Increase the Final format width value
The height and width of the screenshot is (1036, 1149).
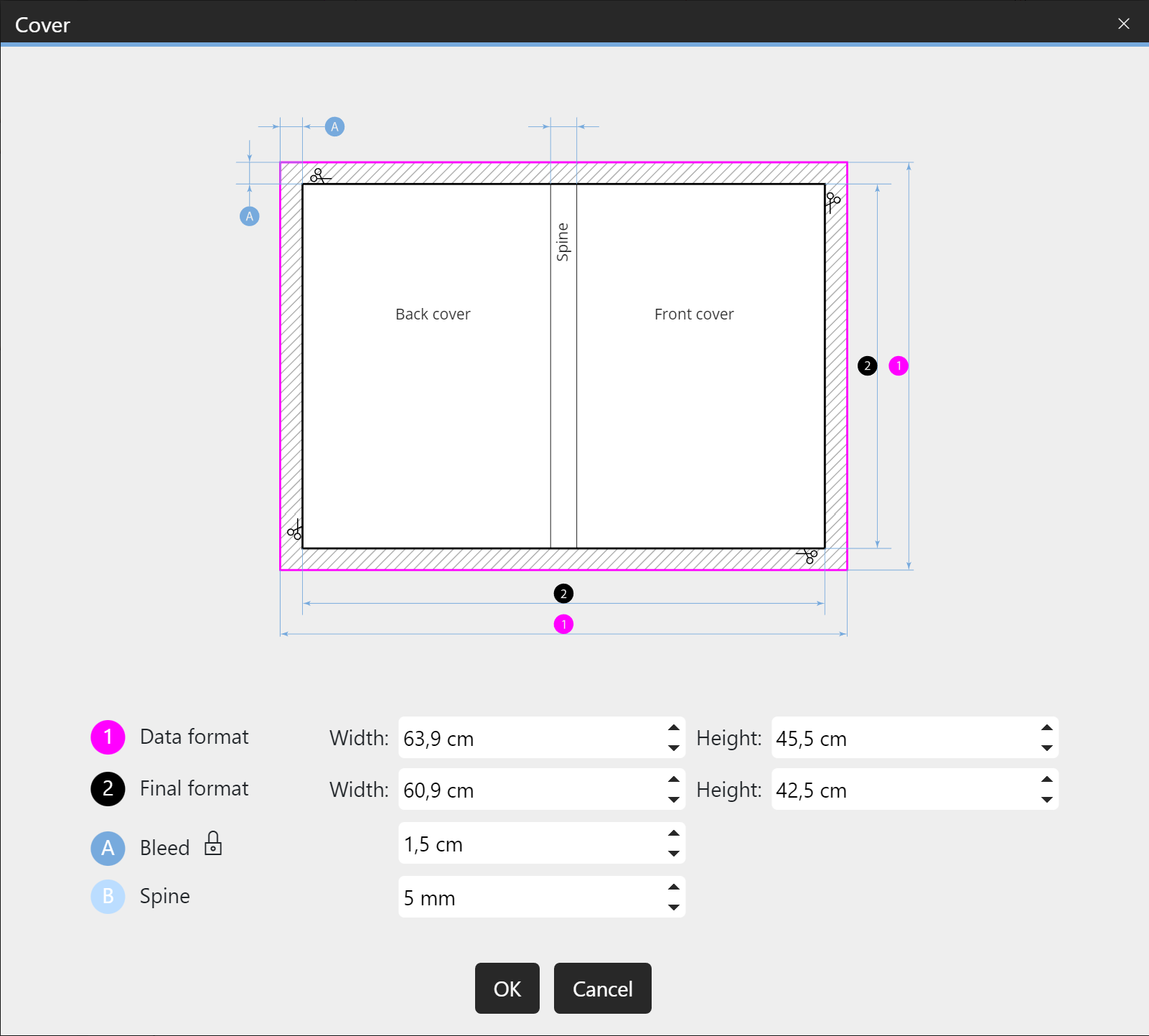pos(673,780)
